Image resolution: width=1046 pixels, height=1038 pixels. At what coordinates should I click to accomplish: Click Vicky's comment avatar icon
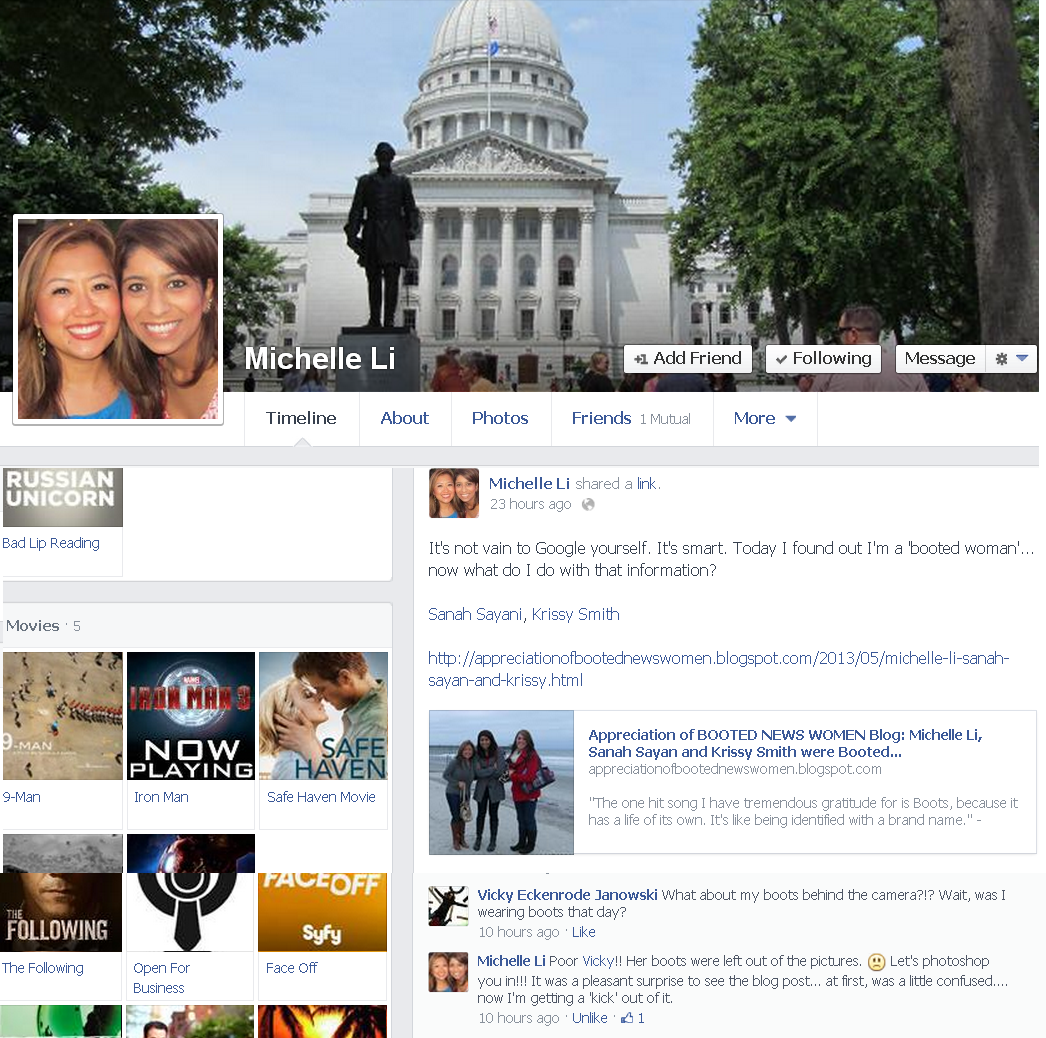[448, 906]
